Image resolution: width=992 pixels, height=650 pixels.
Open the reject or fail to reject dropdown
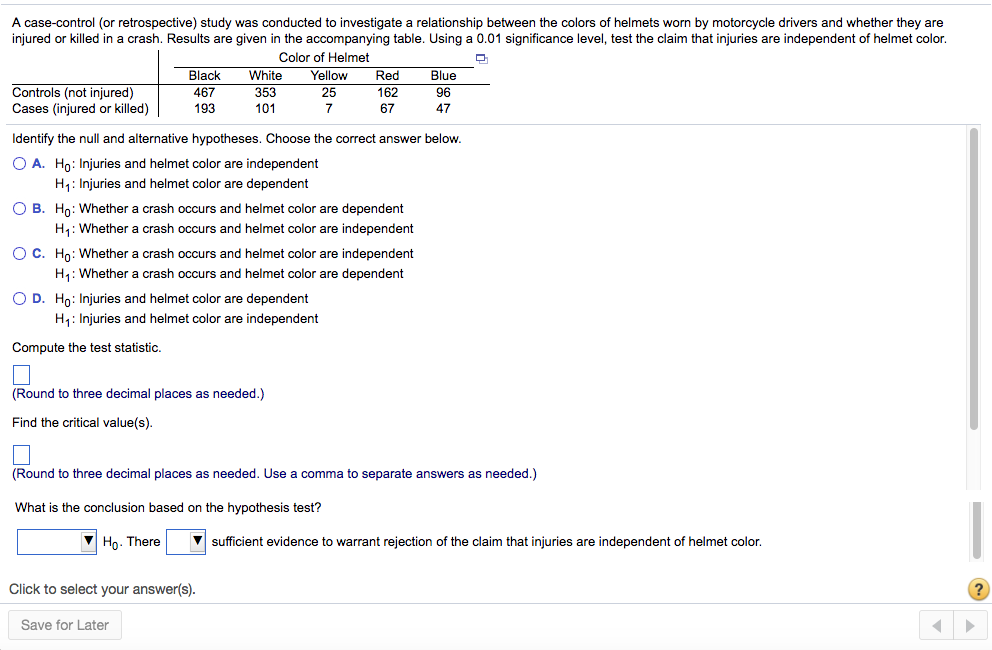[x=57, y=541]
